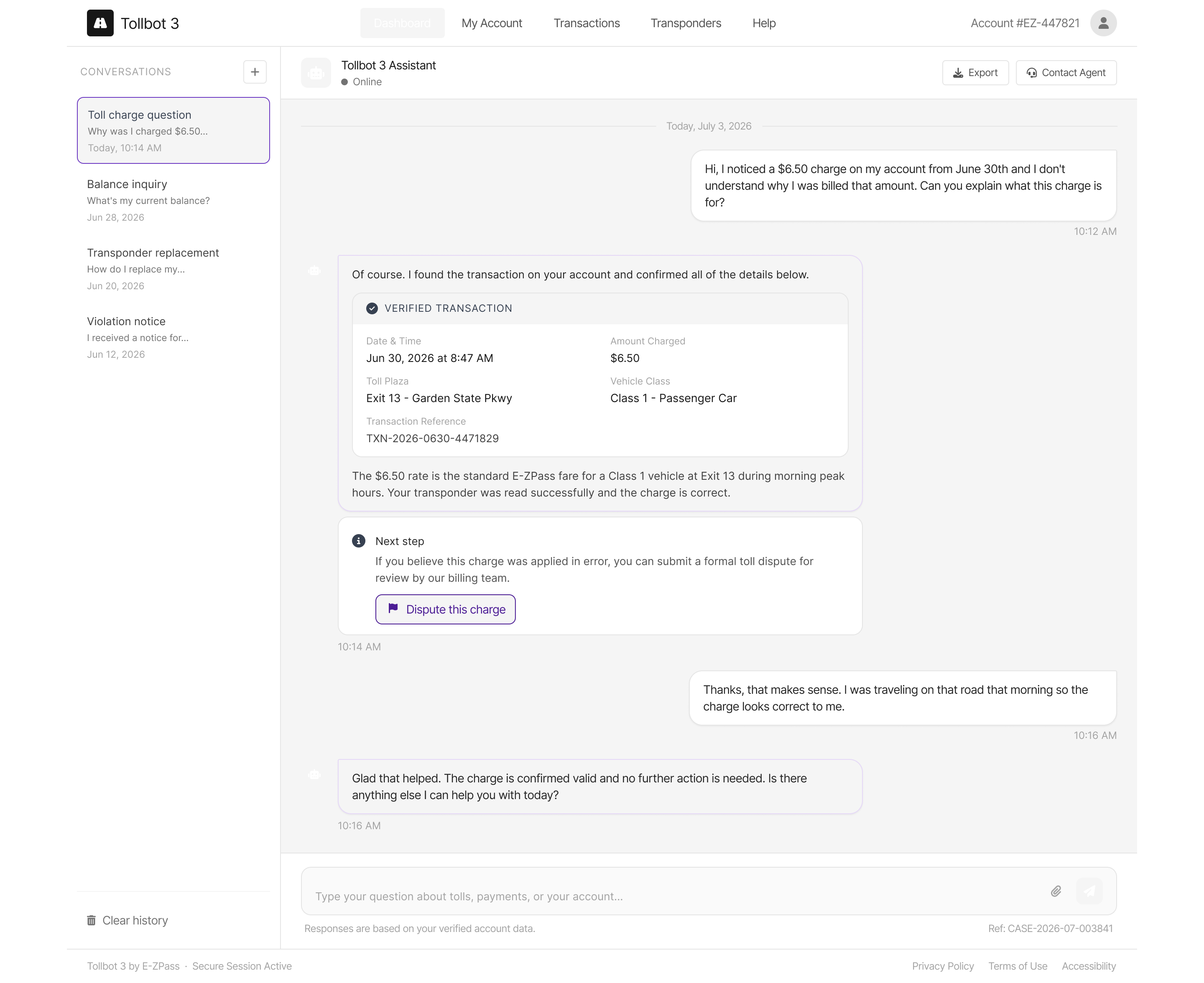The height and width of the screenshot is (983, 1204).
Task: Open the Terms of Use link
Action: point(1017,966)
